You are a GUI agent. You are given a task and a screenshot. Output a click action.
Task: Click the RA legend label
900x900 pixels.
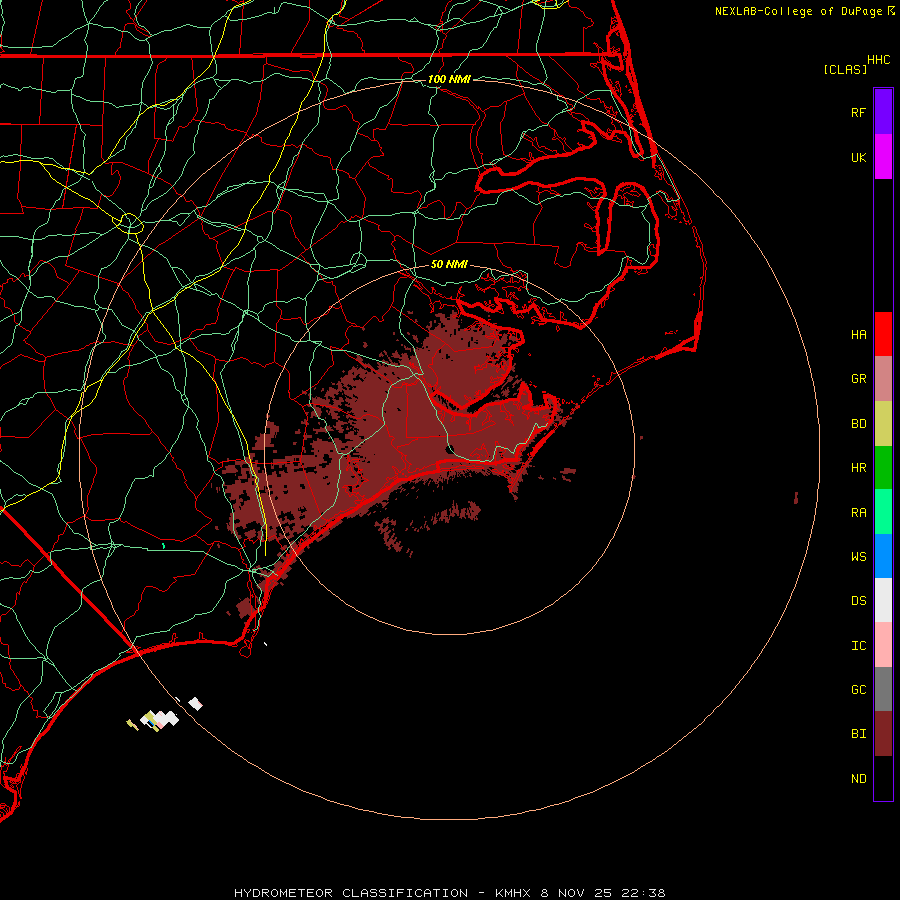858,513
